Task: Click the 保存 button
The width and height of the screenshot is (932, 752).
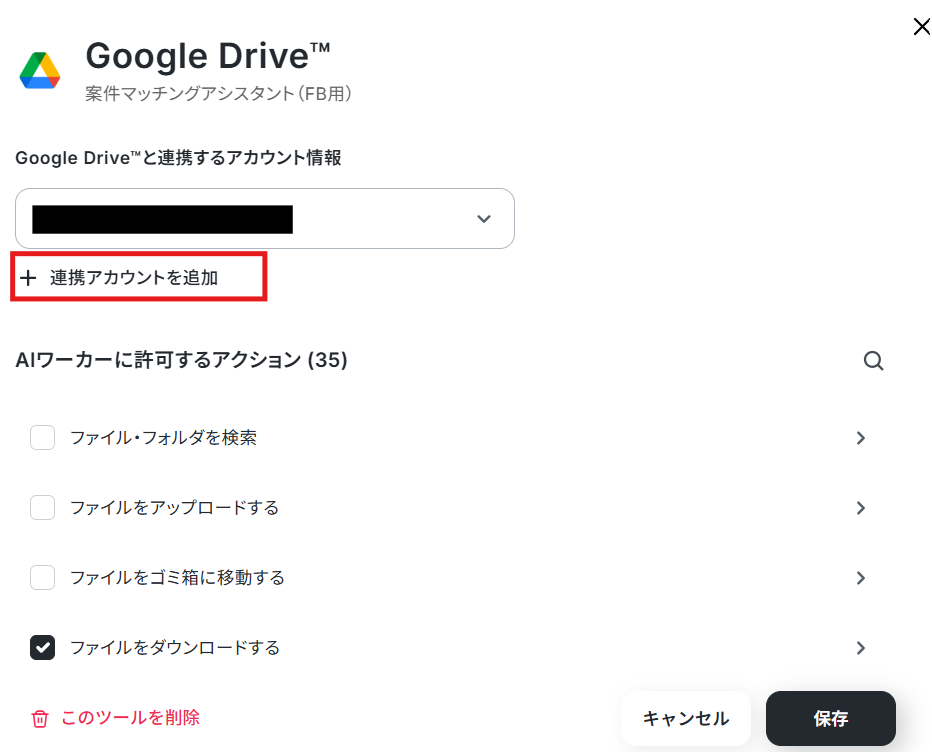Action: click(x=830, y=718)
